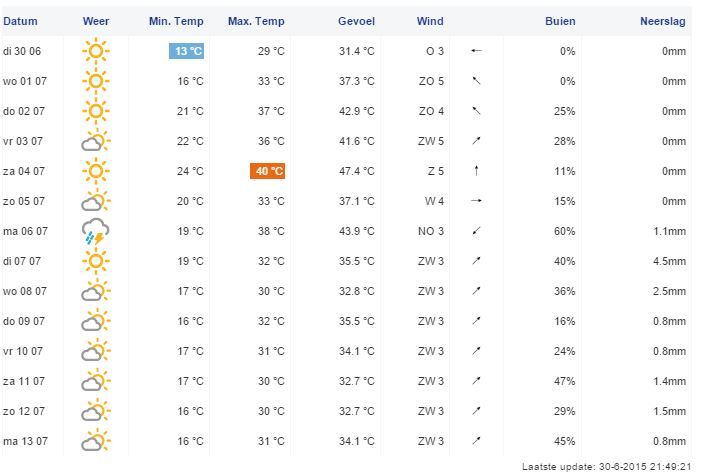This screenshot has width=719, height=474.
Task: Click the Laatste update timestamp text
Action: click(606, 467)
